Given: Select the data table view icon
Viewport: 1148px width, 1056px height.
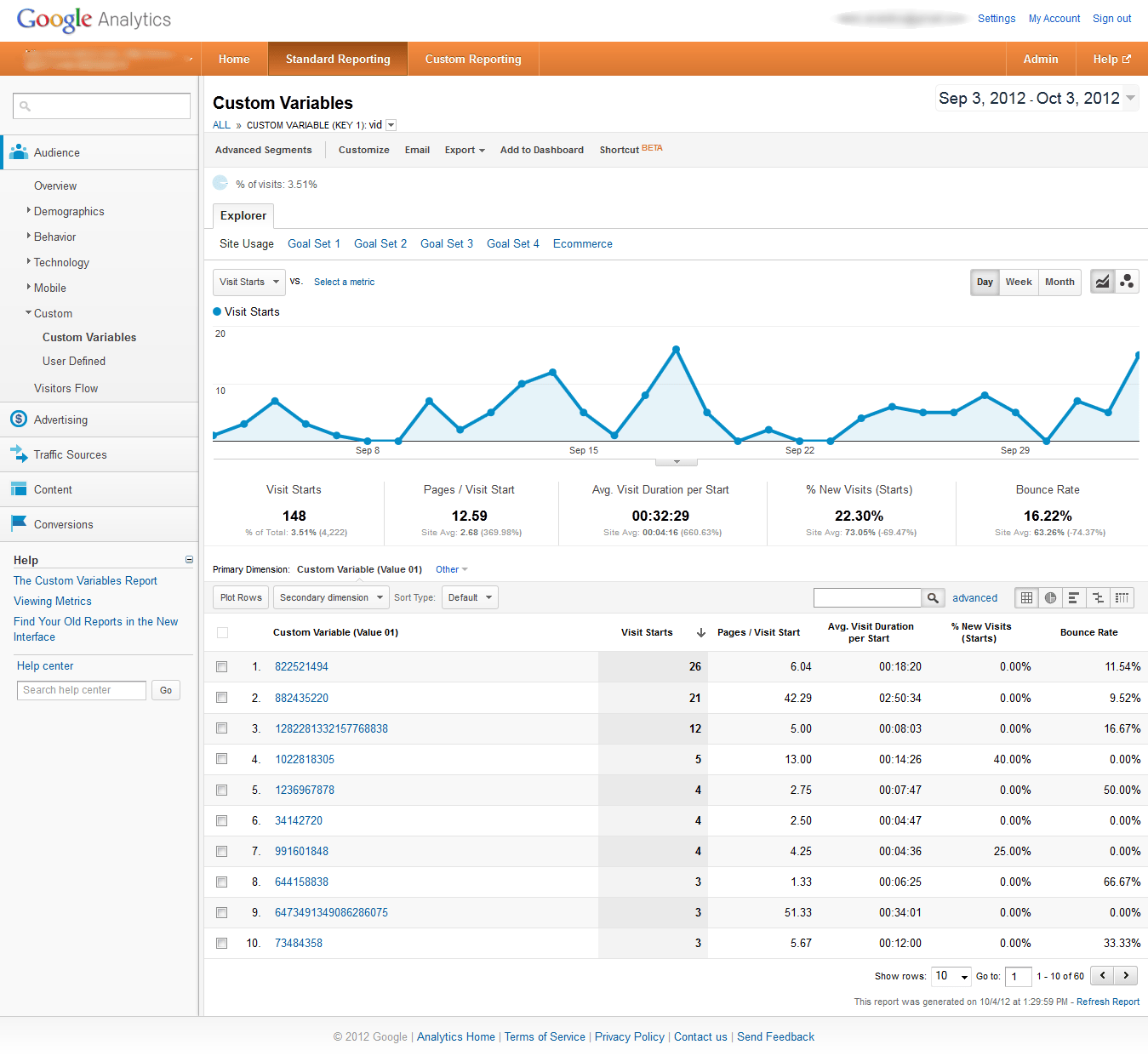Looking at the screenshot, I should pos(1027,597).
